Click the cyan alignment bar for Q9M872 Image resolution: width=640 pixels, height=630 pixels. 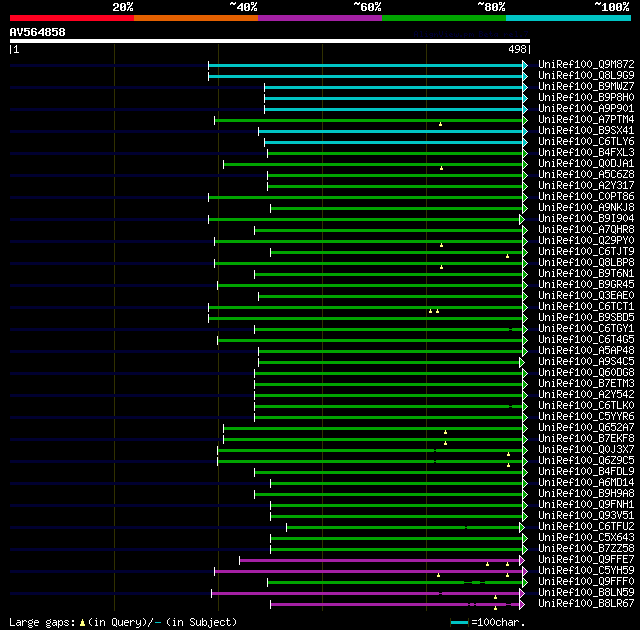(x=365, y=65)
